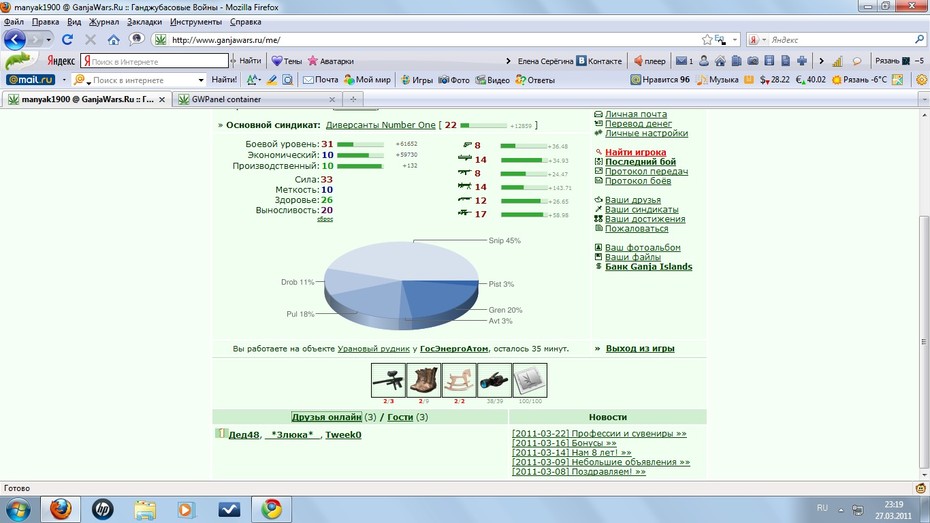Click the Боевой уровень progress bar

pyautogui.click(x=360, y=144)
